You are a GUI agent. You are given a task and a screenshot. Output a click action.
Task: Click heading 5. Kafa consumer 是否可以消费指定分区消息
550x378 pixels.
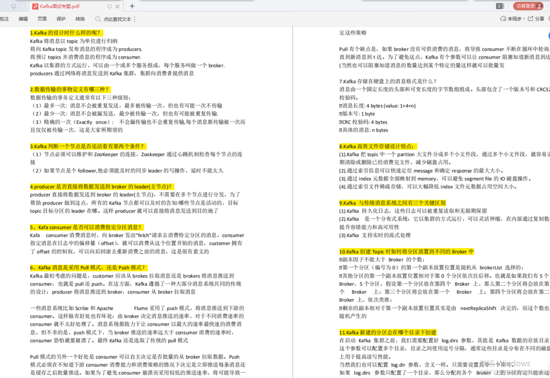pos(87,227)
